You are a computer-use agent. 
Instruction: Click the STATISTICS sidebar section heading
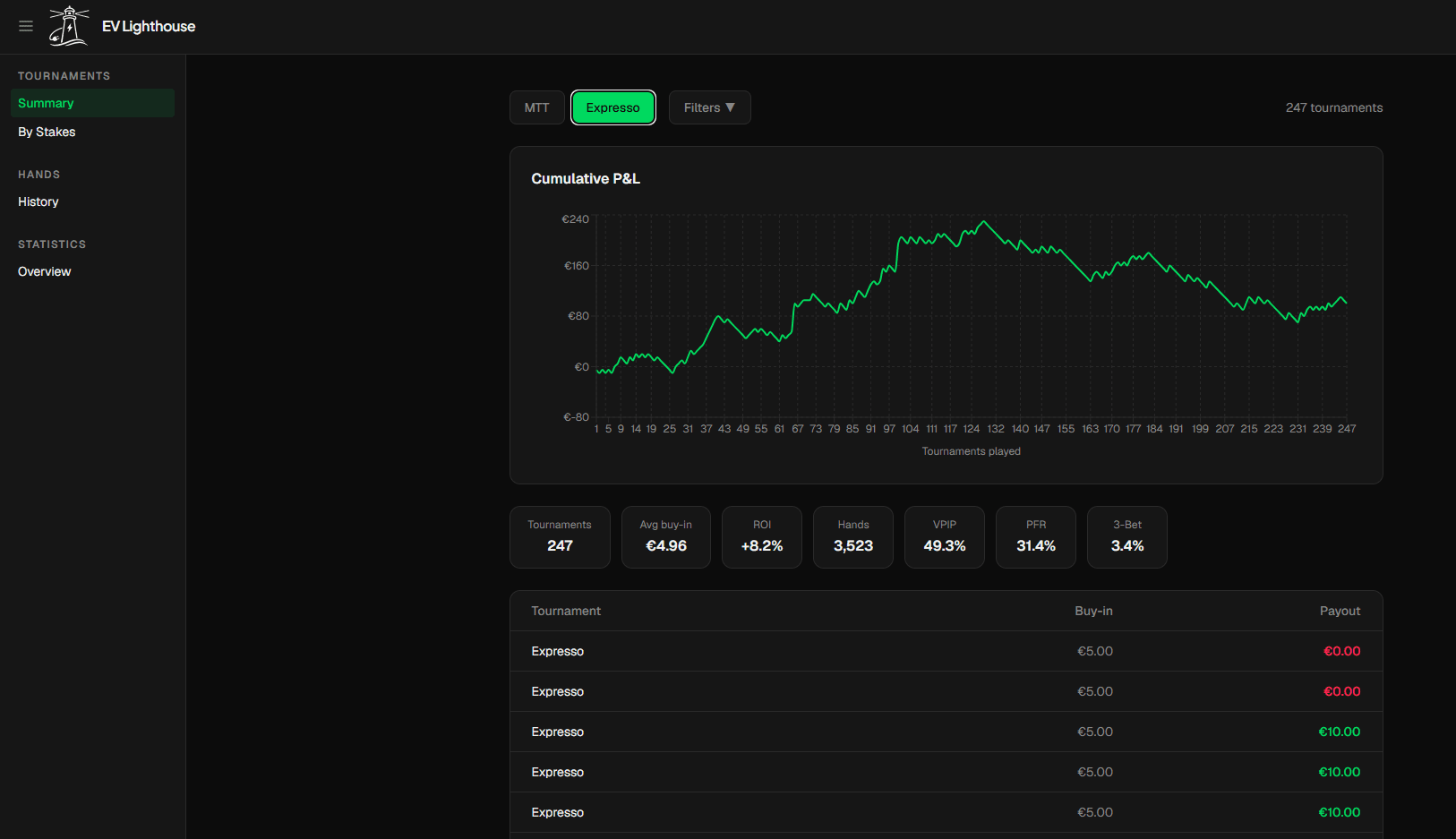[x=52, y=244]
